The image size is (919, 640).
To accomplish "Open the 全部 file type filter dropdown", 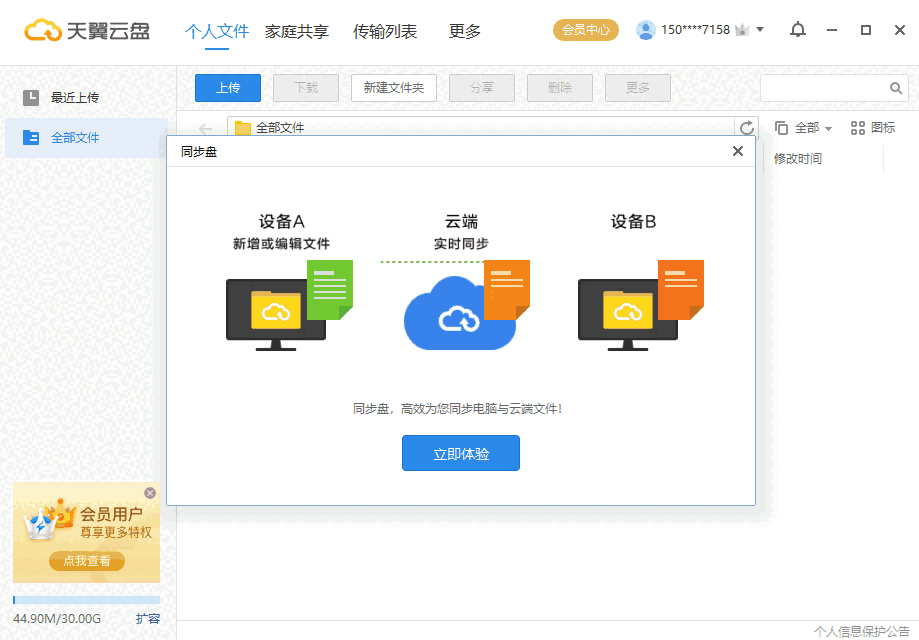I will pos(809,127).
